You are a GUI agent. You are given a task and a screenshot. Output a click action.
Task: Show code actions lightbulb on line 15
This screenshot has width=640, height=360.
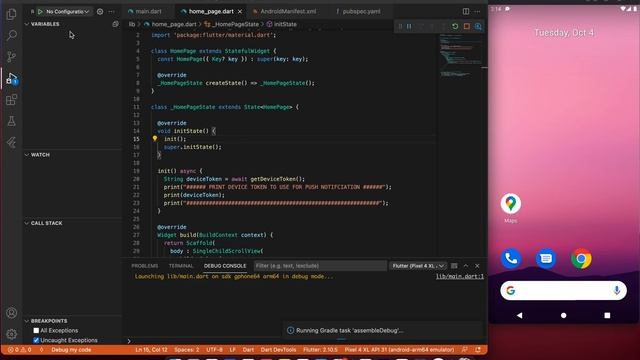click(x=155, y=139)
